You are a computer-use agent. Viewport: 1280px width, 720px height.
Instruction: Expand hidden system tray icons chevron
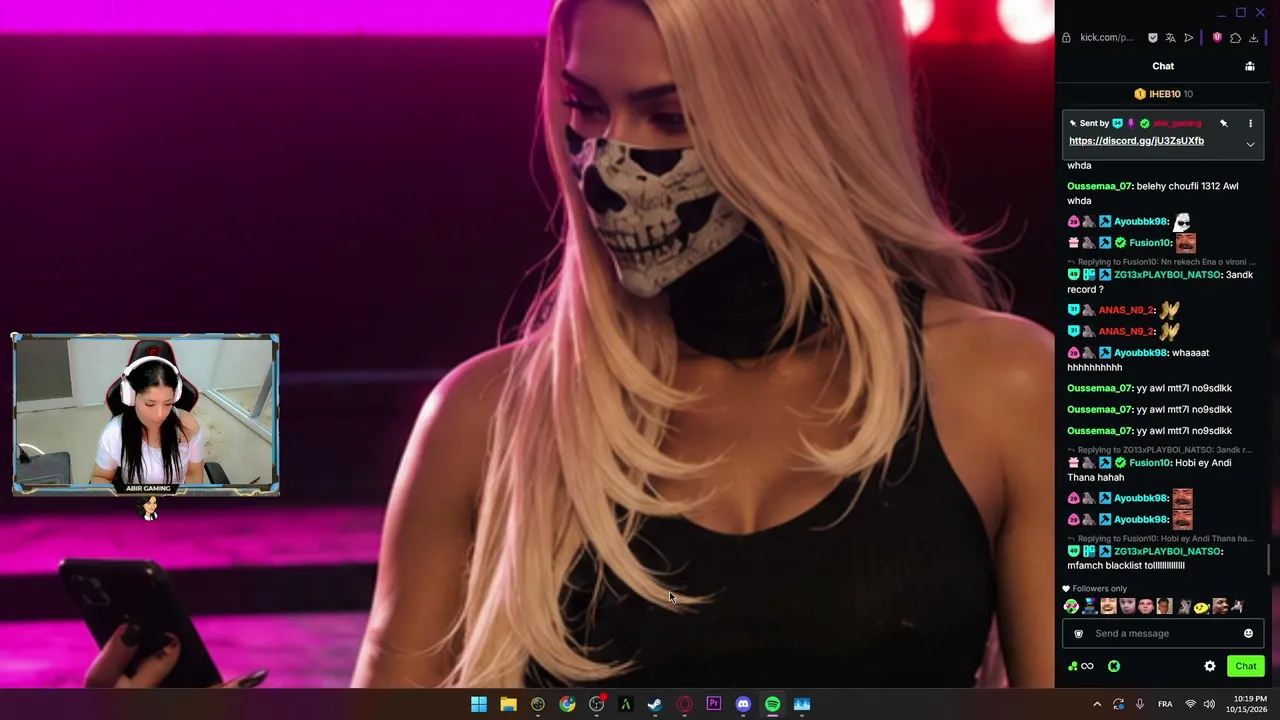pos(1097,704)
